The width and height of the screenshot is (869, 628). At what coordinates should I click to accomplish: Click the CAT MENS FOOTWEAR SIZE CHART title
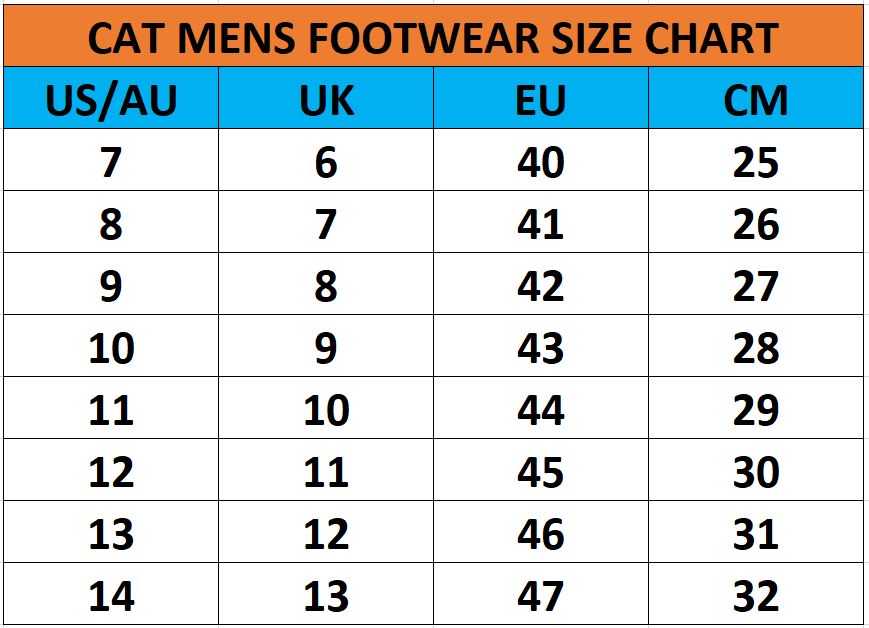[x=433, y=37]
